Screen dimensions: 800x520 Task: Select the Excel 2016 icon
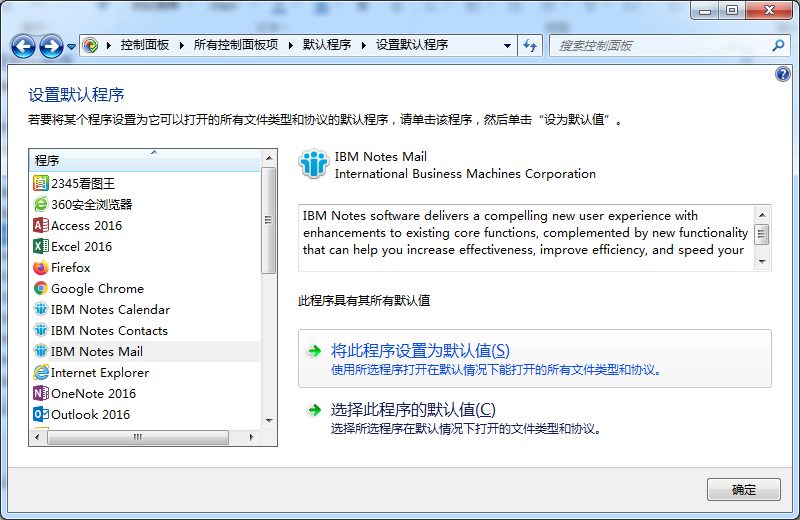41,246
